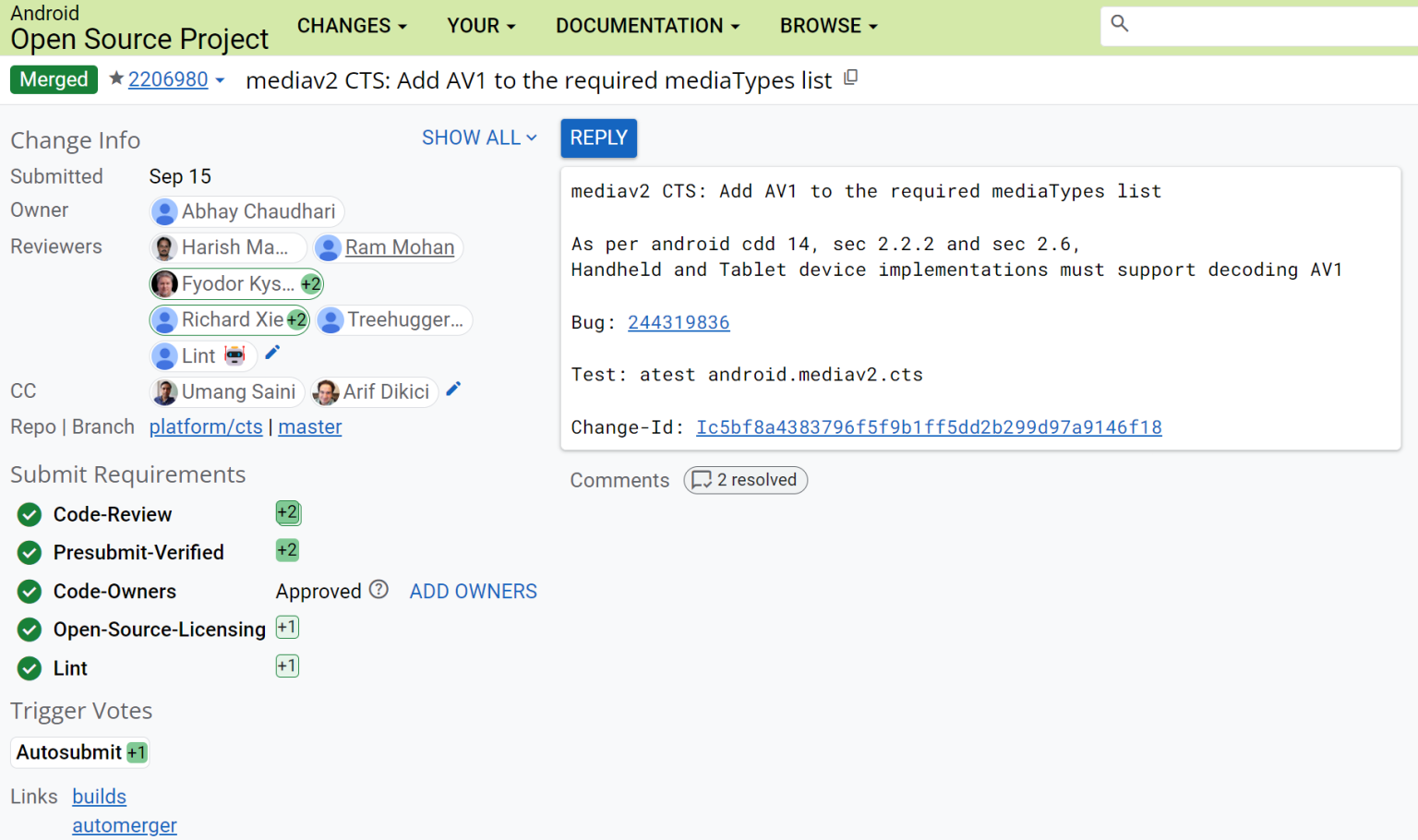
Task: Click the Code-Review +2 vote chip
Action: [x=288, y=512]
